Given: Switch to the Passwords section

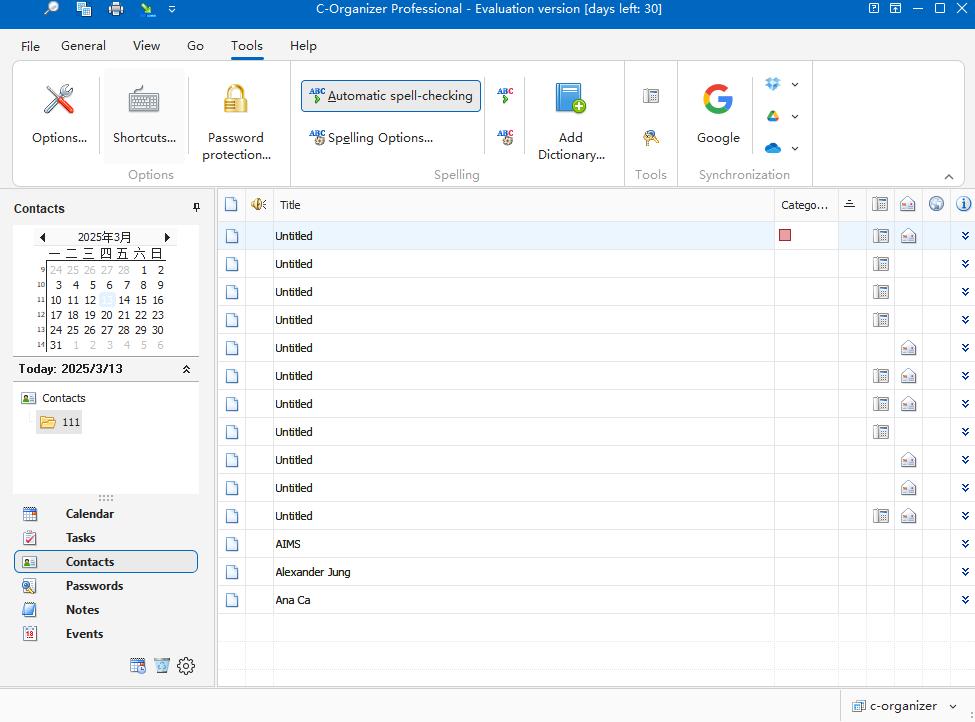Looking at the screenshot, I should click(x=94, y=585).
